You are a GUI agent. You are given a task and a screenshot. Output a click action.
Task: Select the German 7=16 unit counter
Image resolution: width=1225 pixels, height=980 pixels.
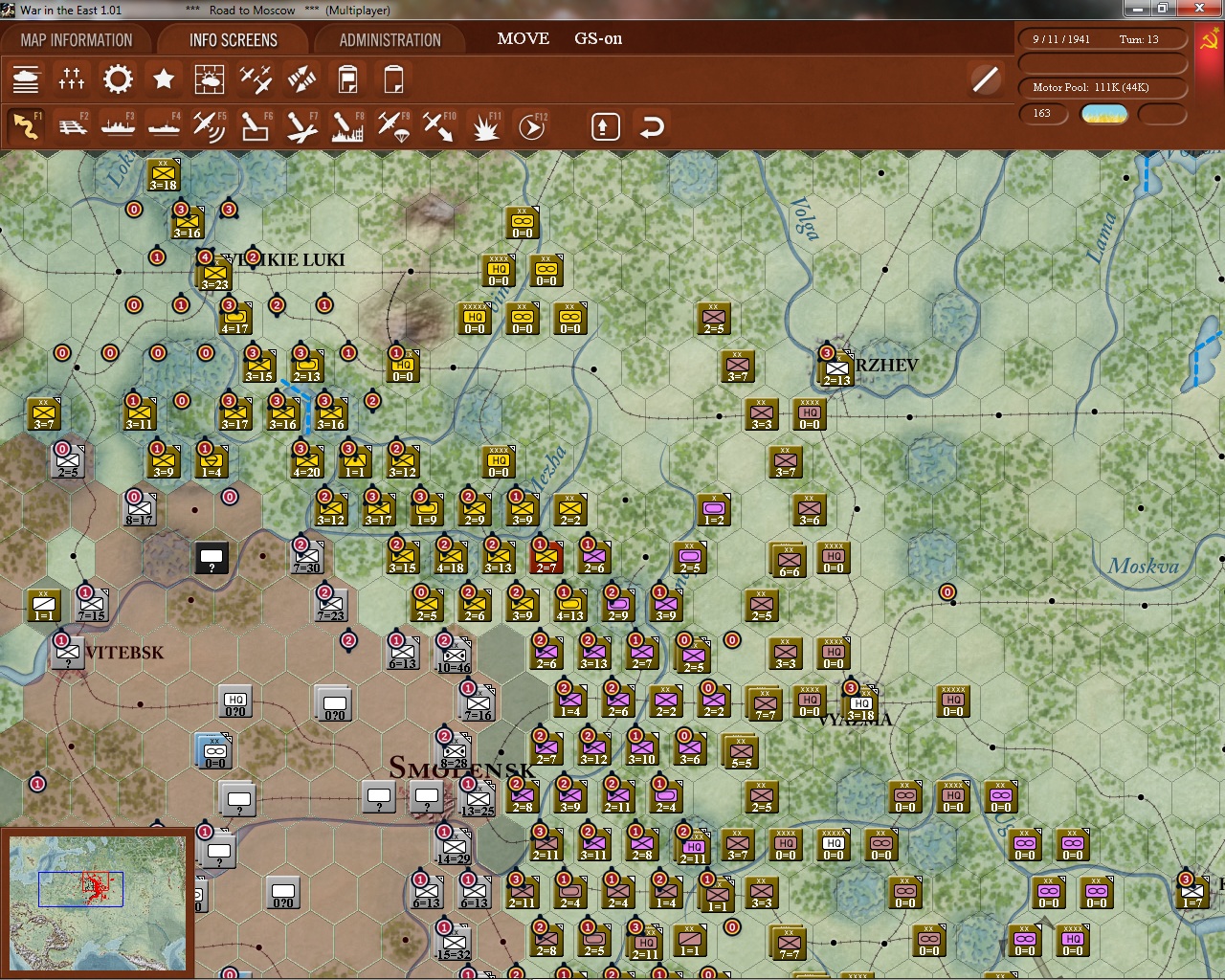pos(477,703)
